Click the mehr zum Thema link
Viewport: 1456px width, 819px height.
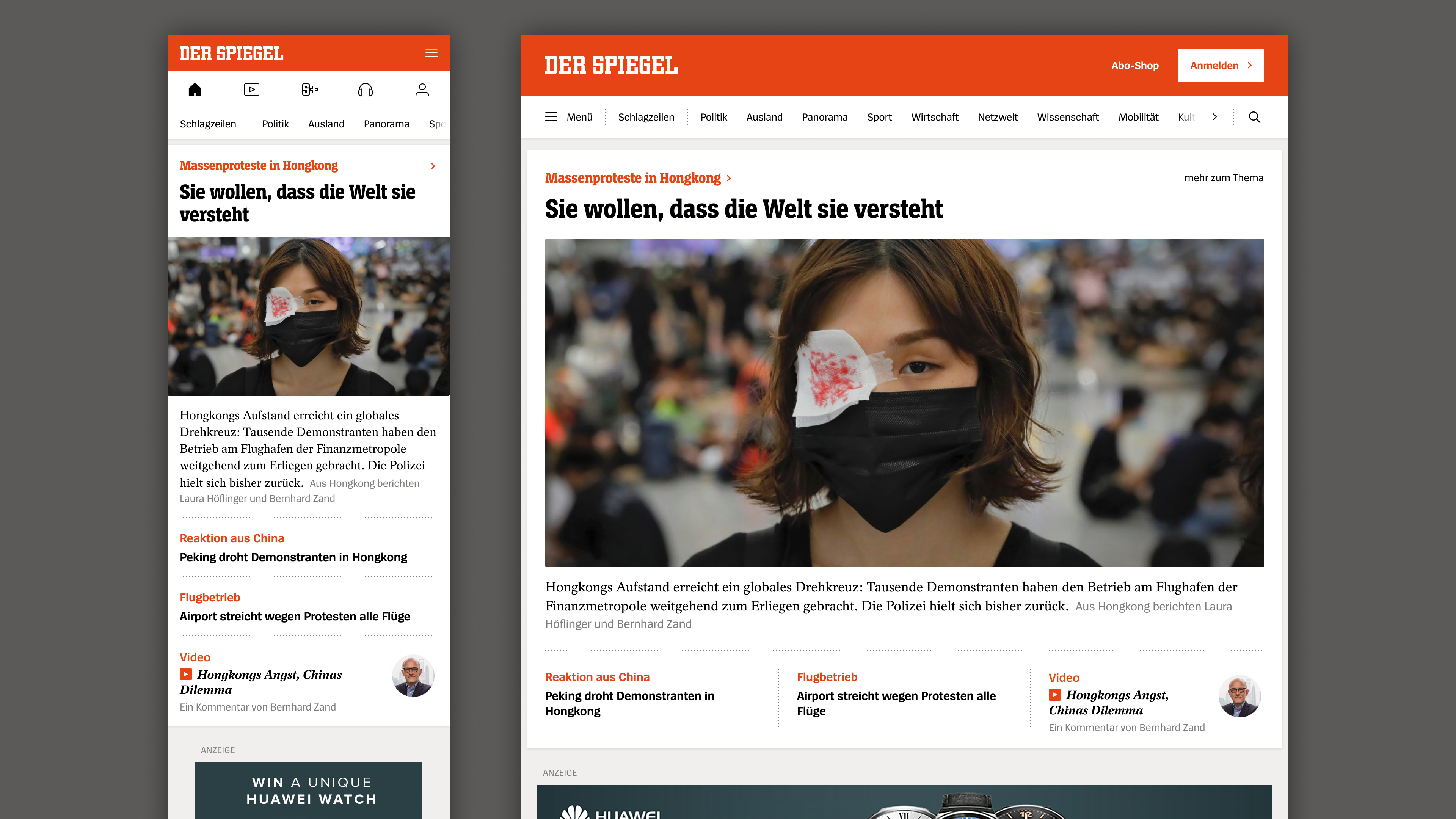tap(1224, 178)
